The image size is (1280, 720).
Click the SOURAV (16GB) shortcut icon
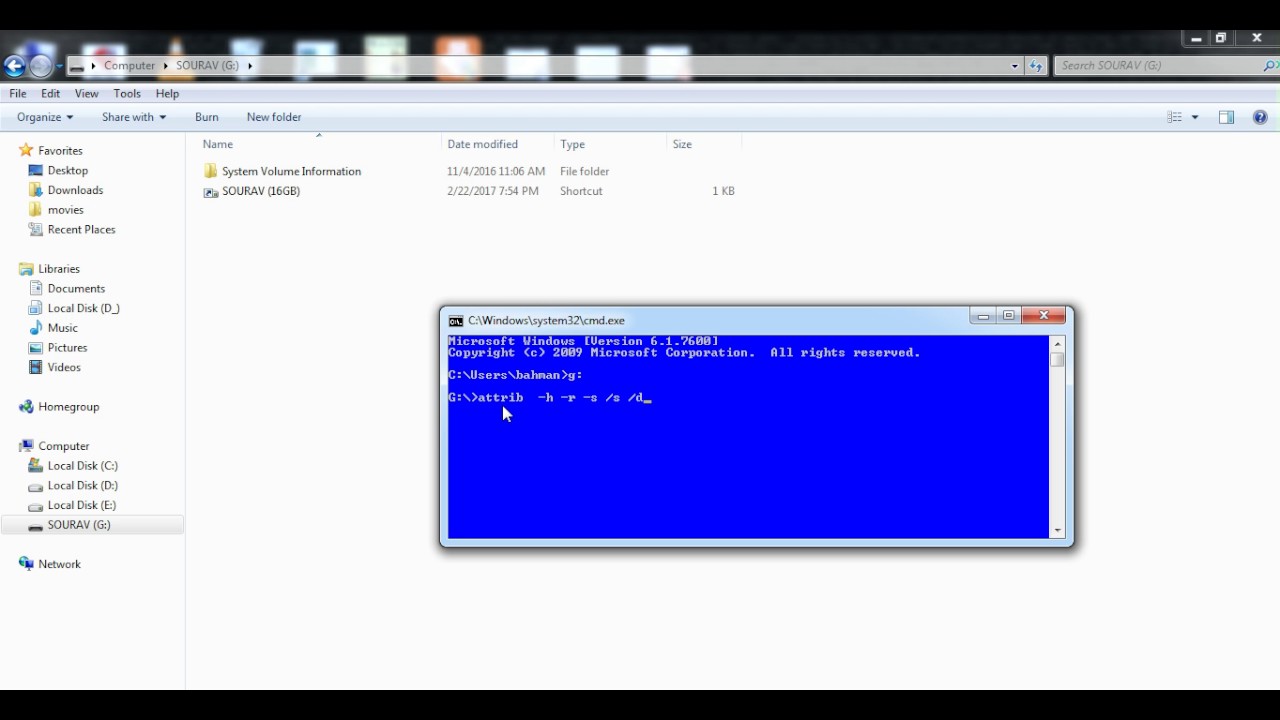(210, 191)
